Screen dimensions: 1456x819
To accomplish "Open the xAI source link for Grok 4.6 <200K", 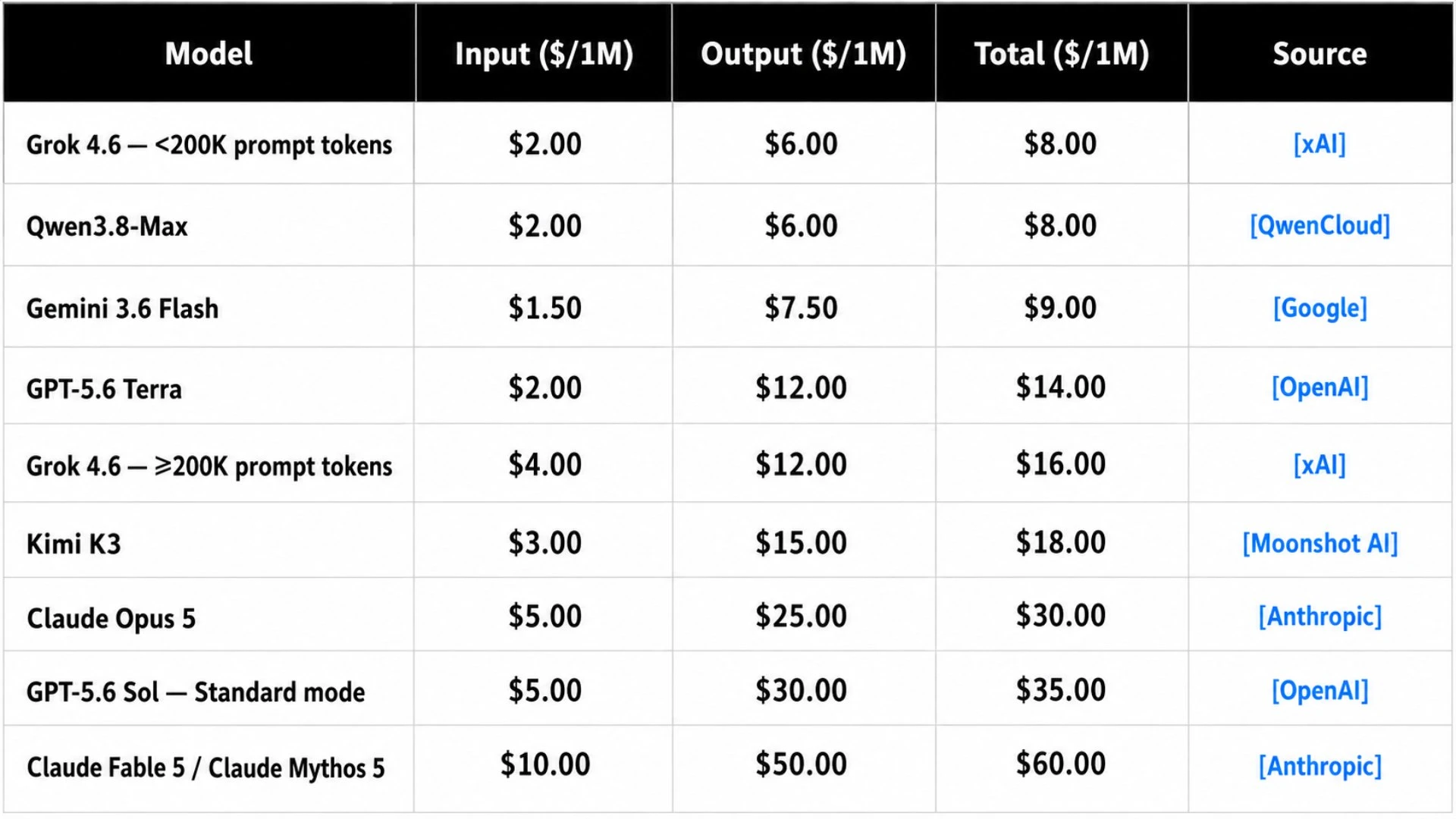I will pyautogui.click(x=1319, y=144).
